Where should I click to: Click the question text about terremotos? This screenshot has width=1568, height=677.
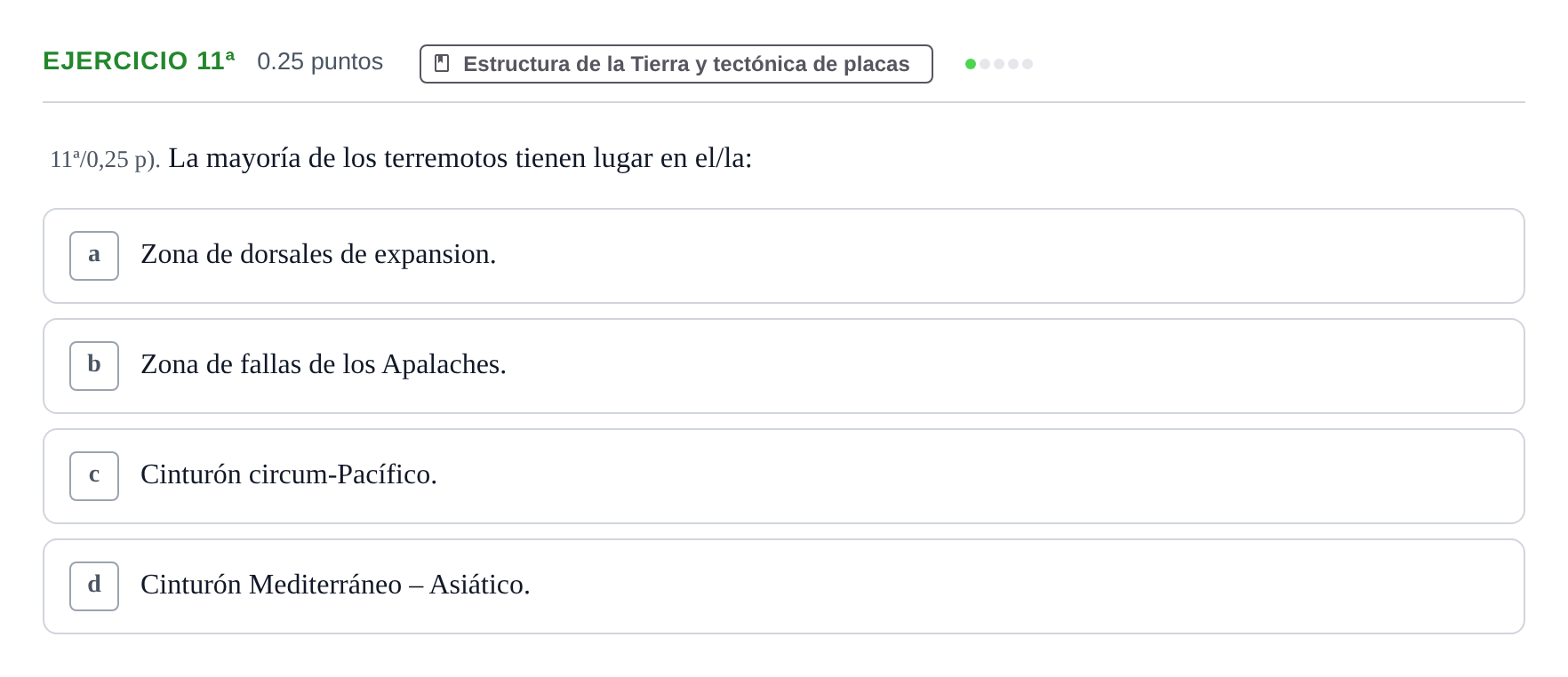(x=460, y=158)
